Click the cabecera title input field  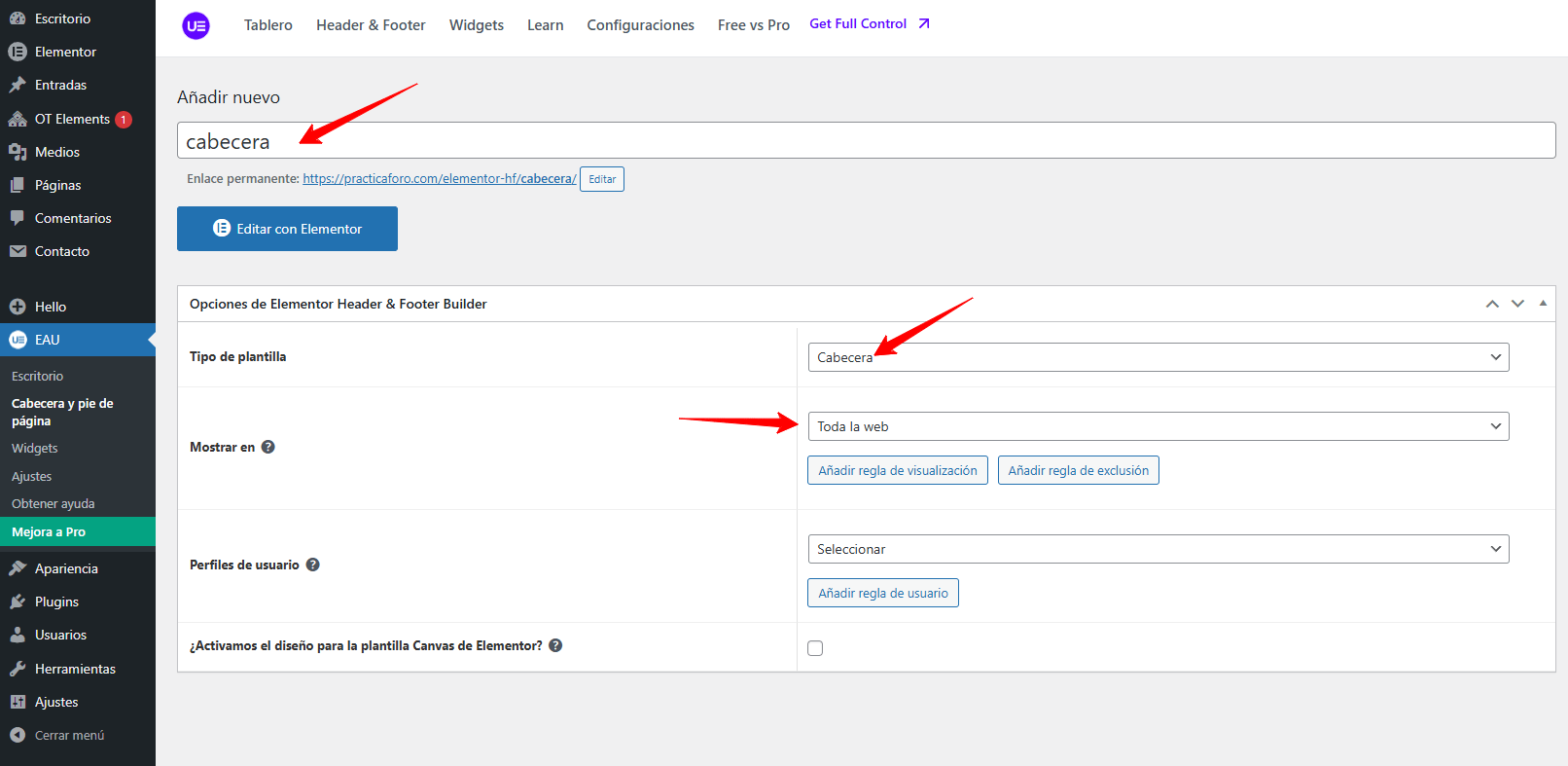[x=866, y=141]
